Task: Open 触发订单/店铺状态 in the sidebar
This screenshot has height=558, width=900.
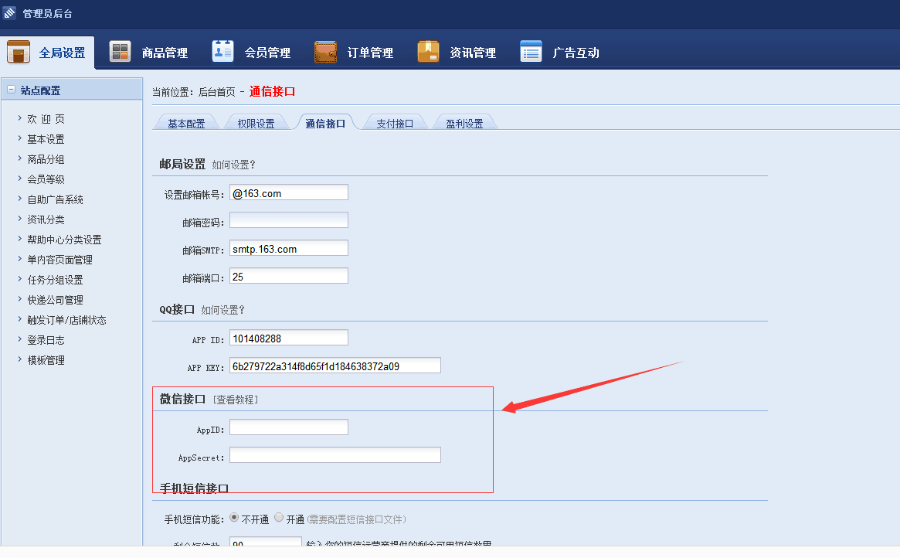Action: pos(67,320)
